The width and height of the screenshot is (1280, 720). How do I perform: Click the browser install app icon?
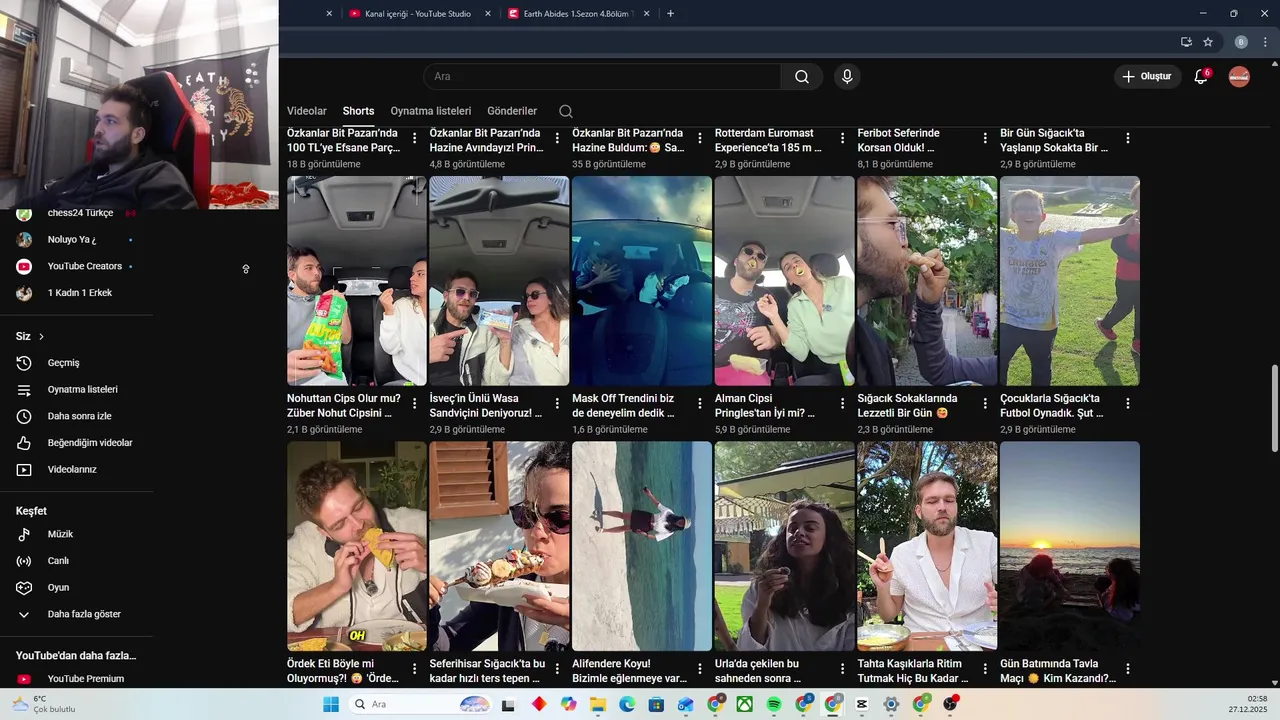click(x=1186, y=42)
